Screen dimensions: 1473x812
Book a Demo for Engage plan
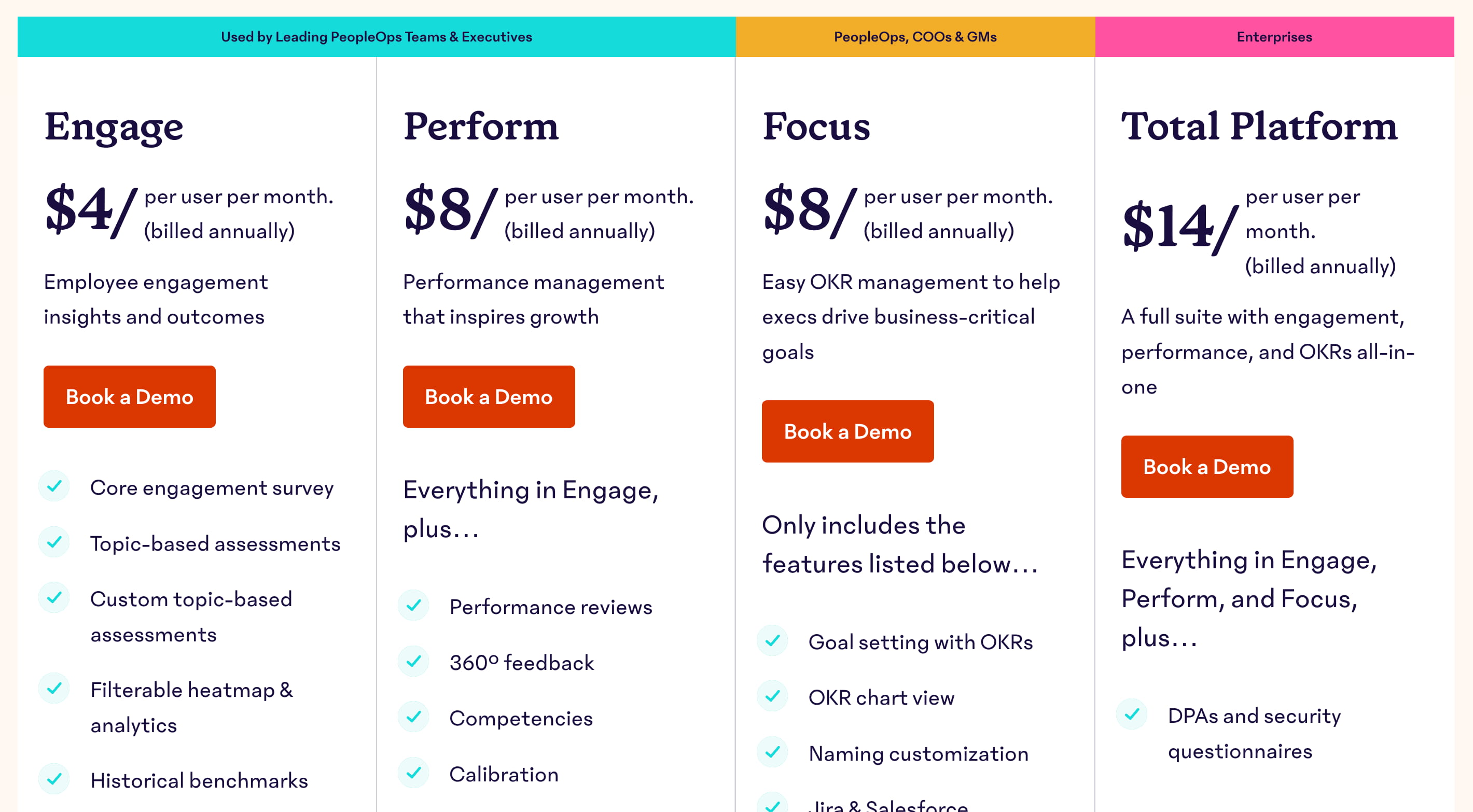coord(129,397)
